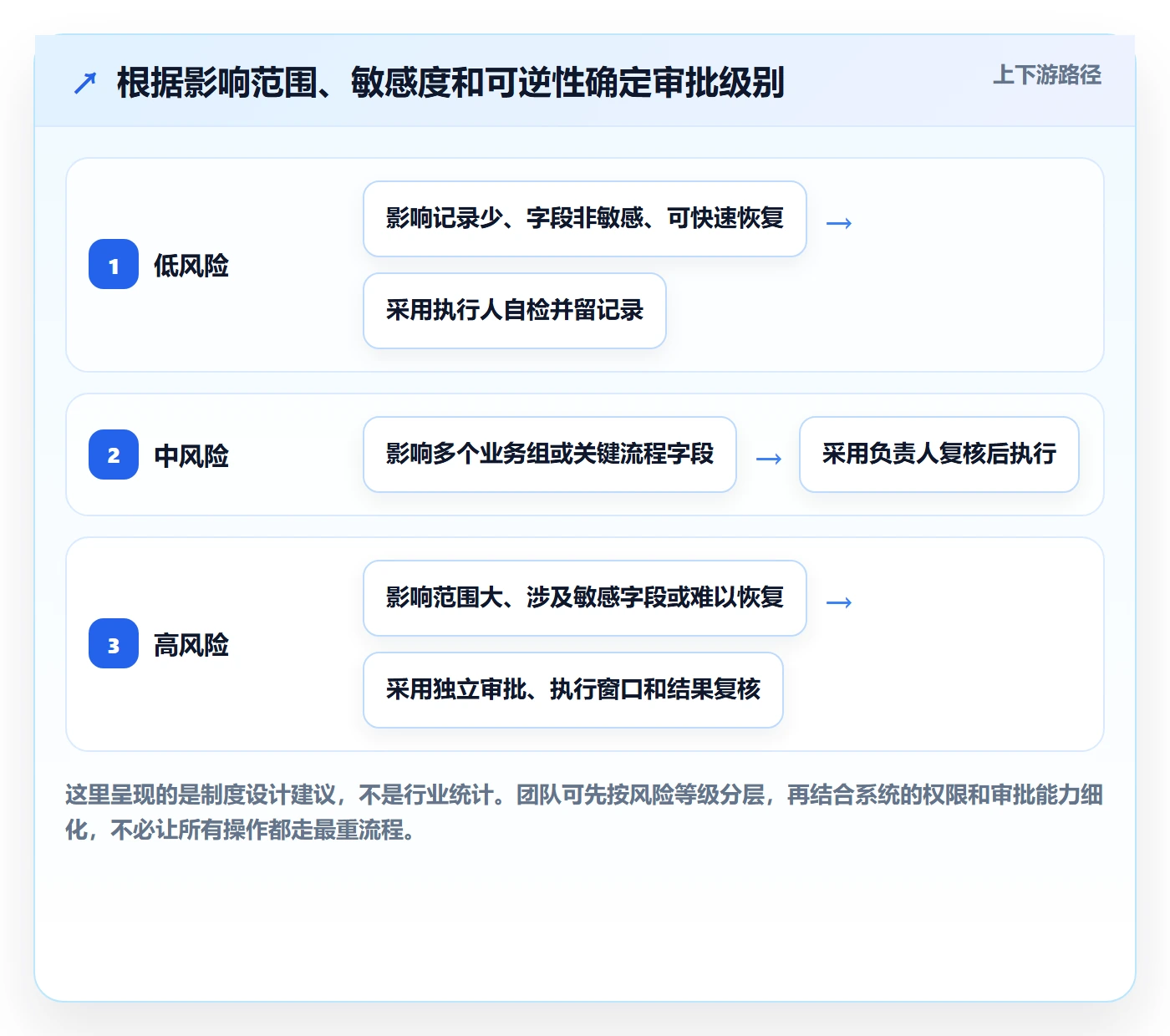Click the footnote paragraph starting 这里呈现的是制度设计建议
Image resolution: width=1170 pixels, height=1036 pixels.
coord(584,812)
